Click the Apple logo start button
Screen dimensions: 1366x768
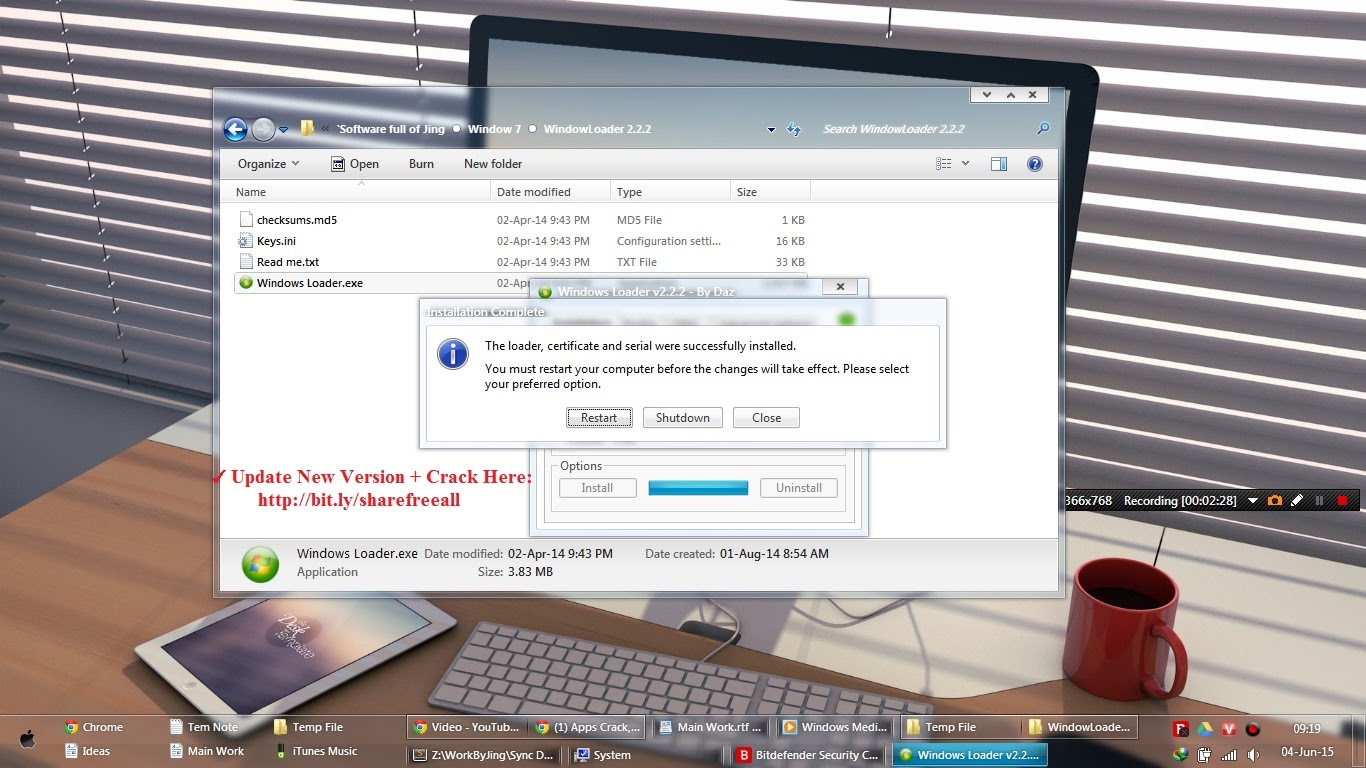(27, 739)
